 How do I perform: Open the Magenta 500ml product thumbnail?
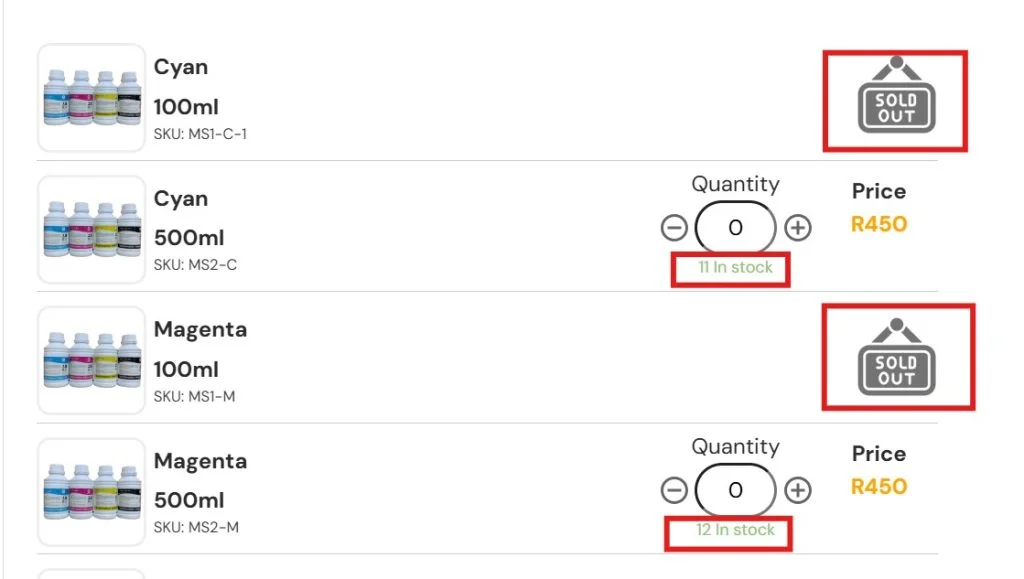click(91, 492)
